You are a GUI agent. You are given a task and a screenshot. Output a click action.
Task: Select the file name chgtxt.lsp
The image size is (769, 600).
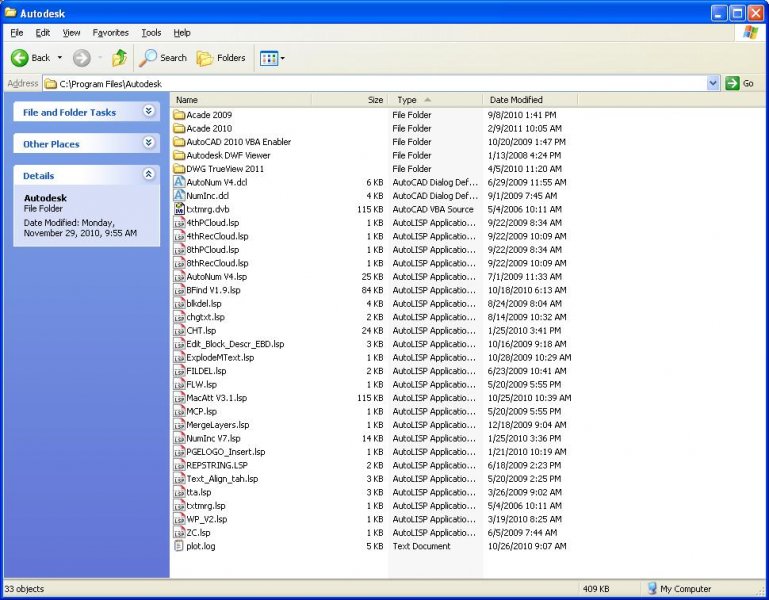click(x=205, y=317)
